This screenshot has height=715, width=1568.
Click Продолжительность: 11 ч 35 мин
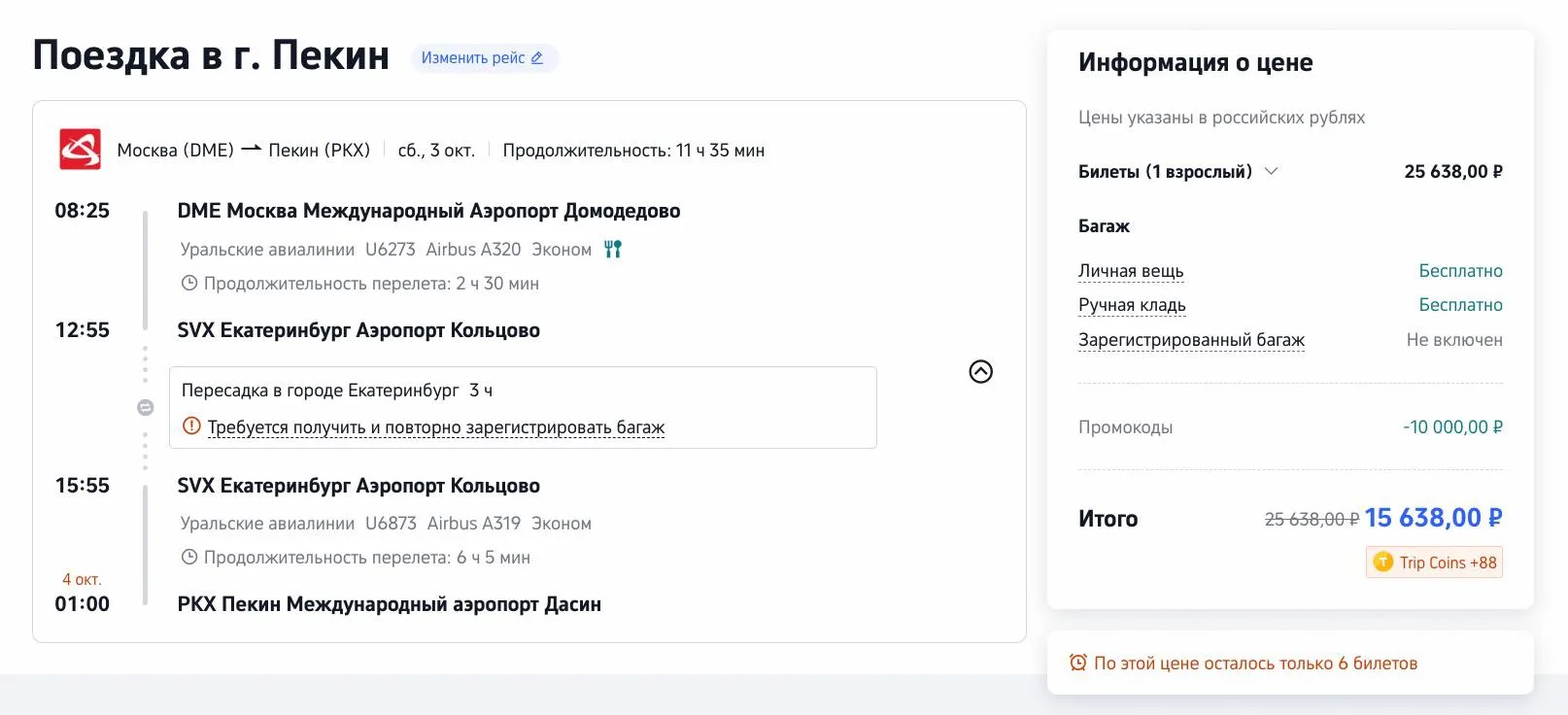coord(633,151)
